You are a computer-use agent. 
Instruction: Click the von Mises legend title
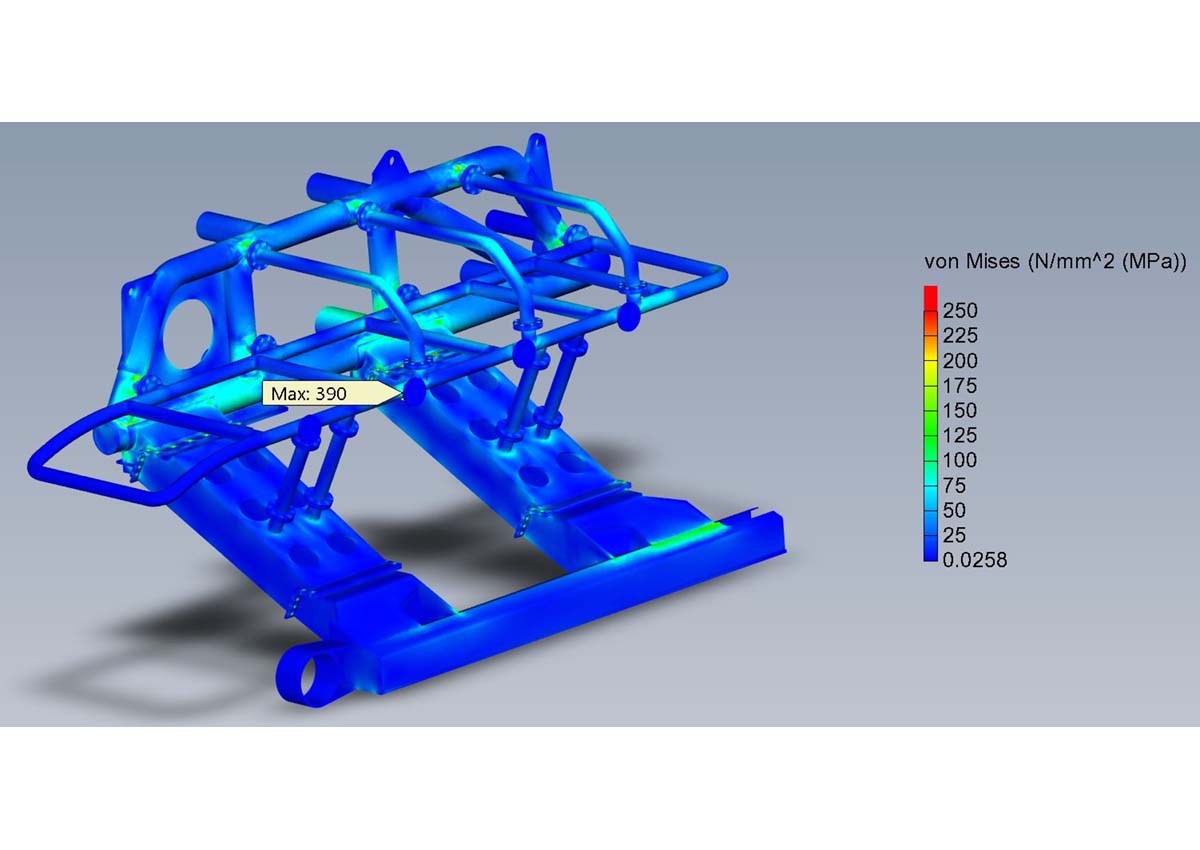tap(1055, 262)
